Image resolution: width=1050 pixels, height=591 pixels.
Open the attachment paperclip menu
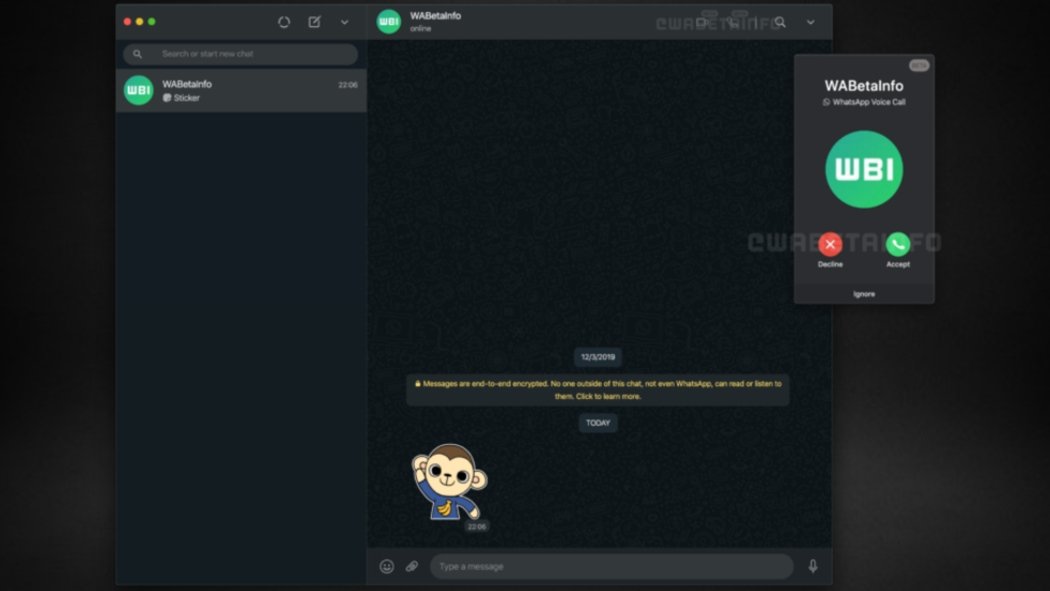tap(412, 566)
